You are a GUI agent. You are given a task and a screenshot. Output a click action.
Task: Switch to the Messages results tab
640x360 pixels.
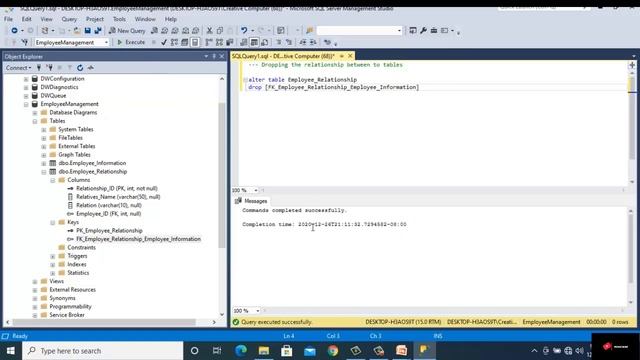click(251, 201)
